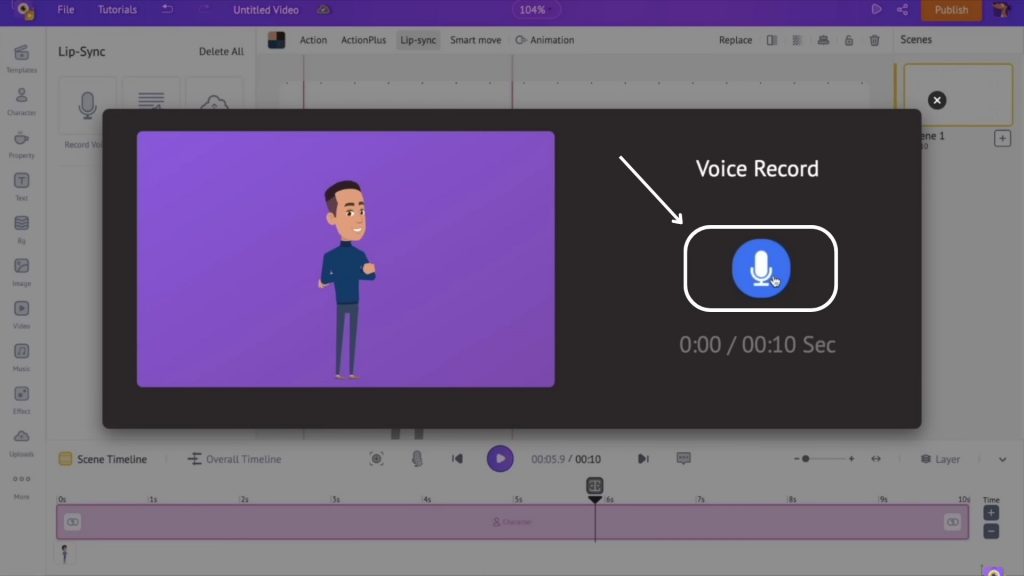Click the share icon in top bar
Screen dimensions: 1024x576
pos(903,10)
